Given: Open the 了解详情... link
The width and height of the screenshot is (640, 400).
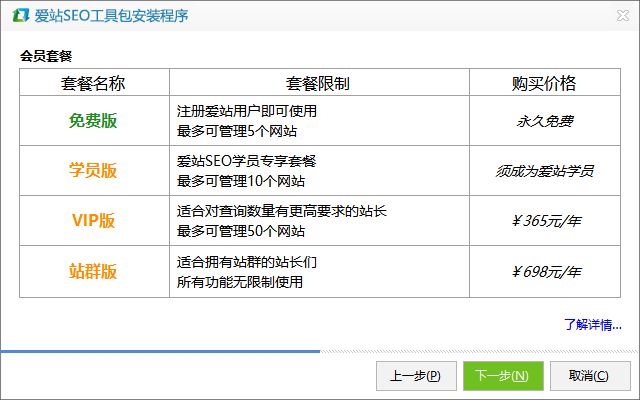Looking at the screenshot, I should (593, 325).
